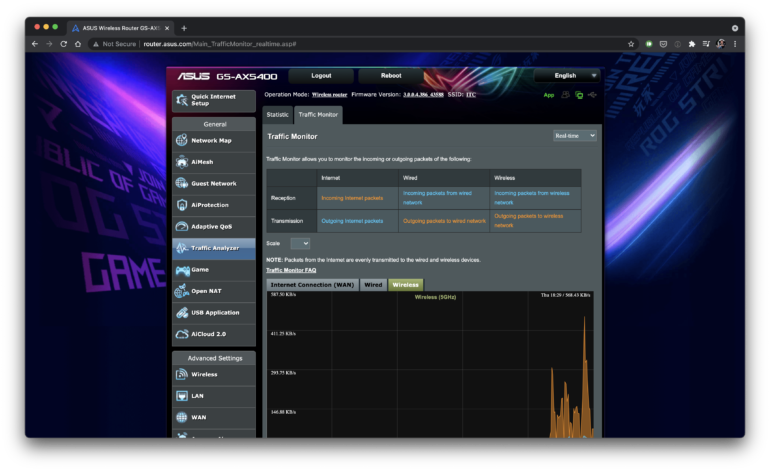Click the Transmission row label
Image resolution: width=770 pixels, height=471 pixels.
[x=287, y=221]
